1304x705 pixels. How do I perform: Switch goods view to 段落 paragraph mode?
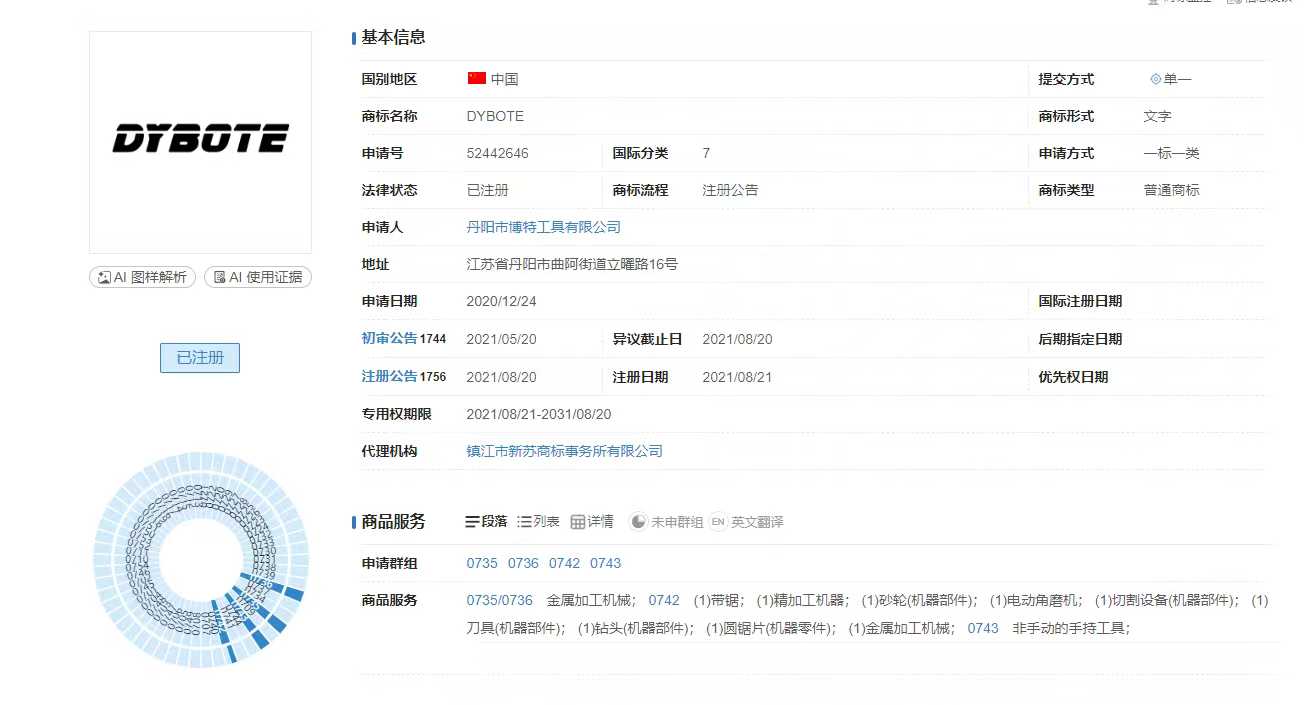click(487, 522)
